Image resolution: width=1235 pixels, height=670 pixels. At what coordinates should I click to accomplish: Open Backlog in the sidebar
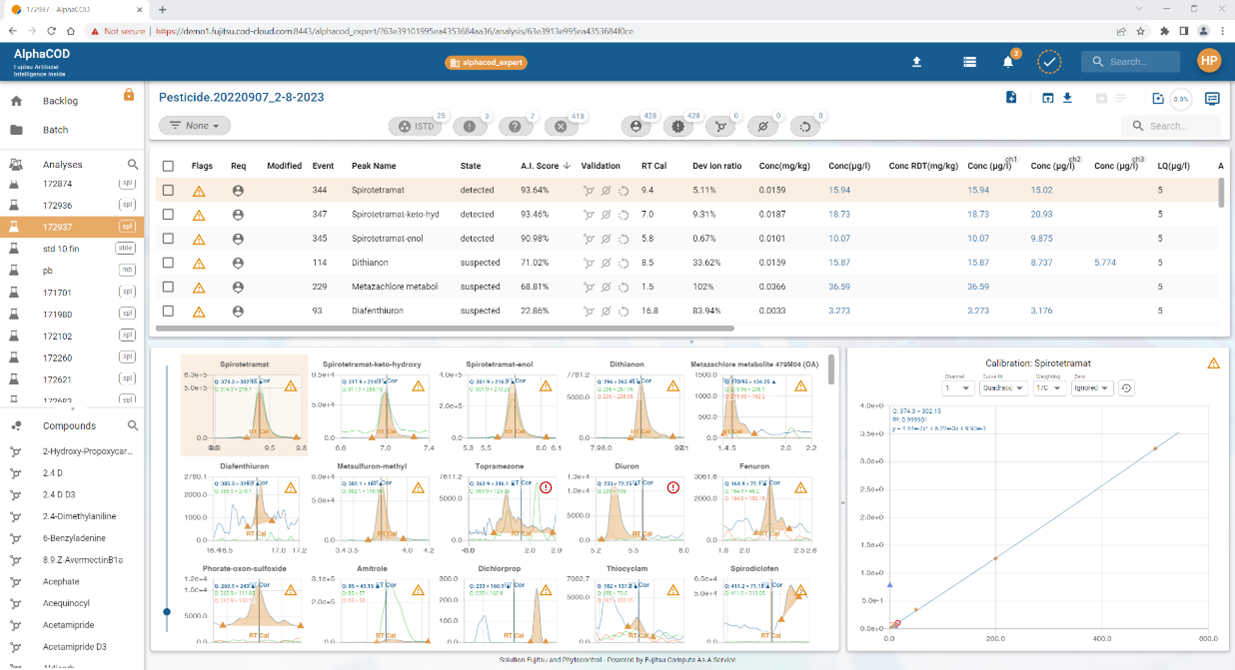(x=60, y=101)
